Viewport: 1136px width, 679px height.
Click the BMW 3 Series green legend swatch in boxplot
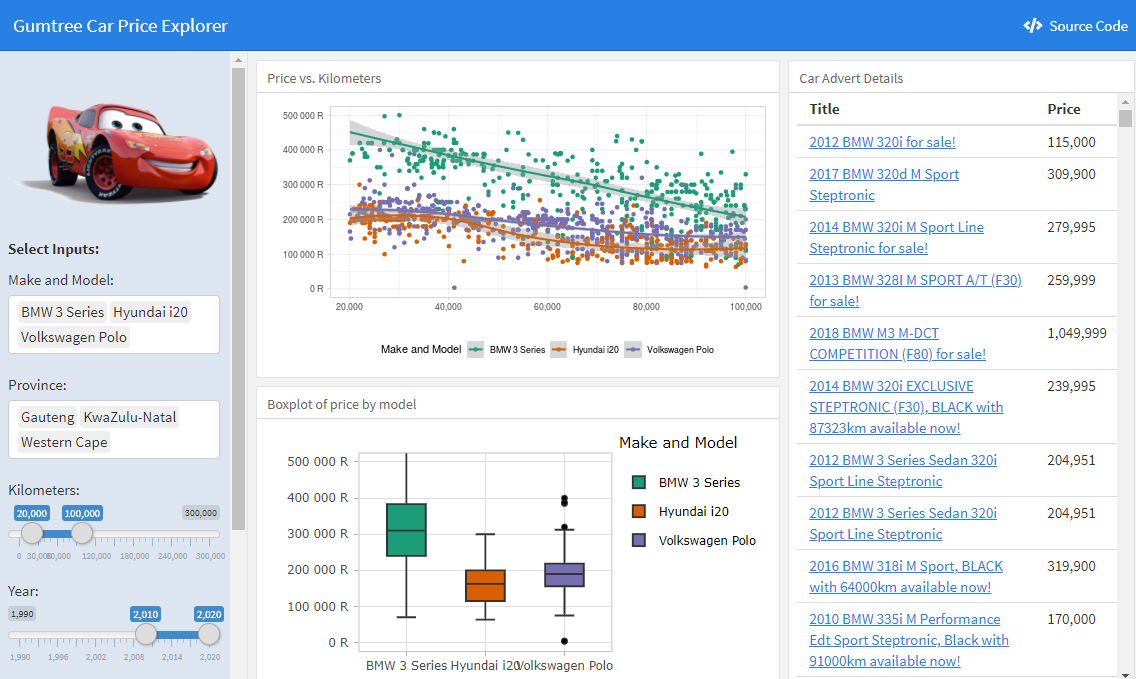click(638, 482)
